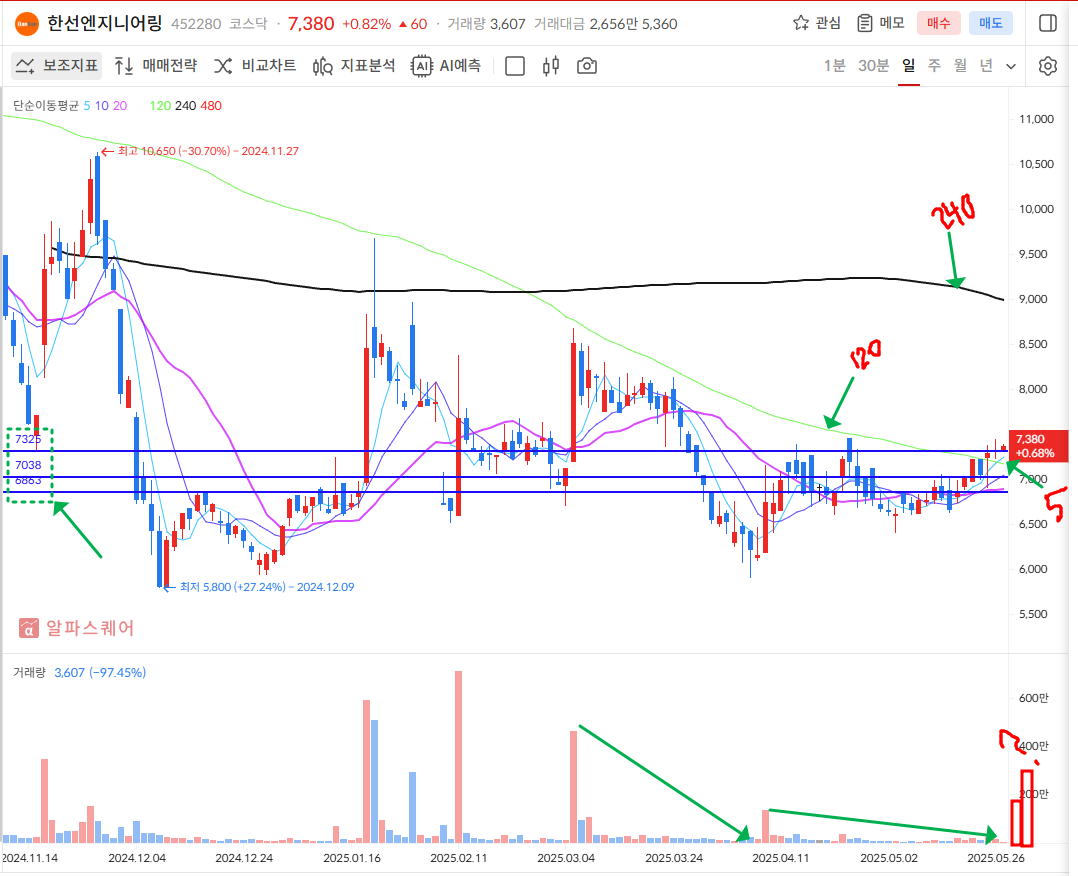Select the 1분 one-minute interval

click(x=834, y=66)
